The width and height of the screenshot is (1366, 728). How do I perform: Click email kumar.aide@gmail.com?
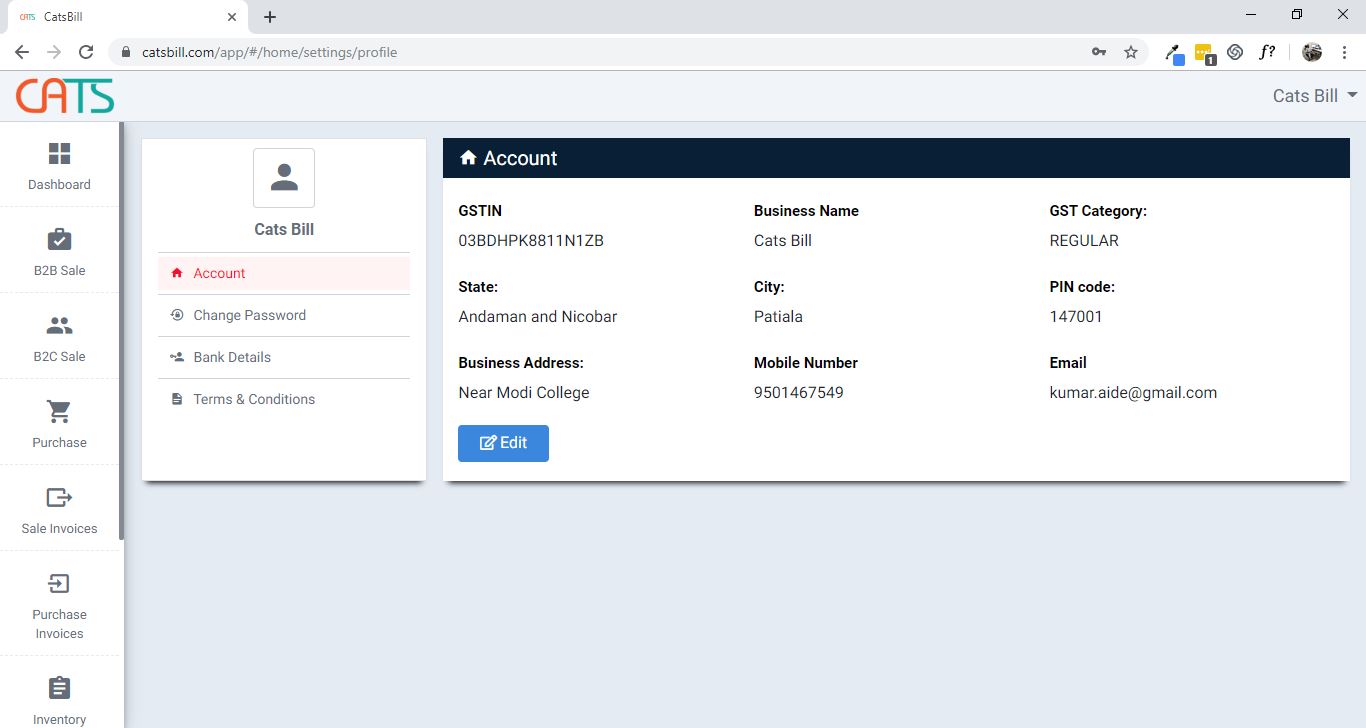(1133, 393)
